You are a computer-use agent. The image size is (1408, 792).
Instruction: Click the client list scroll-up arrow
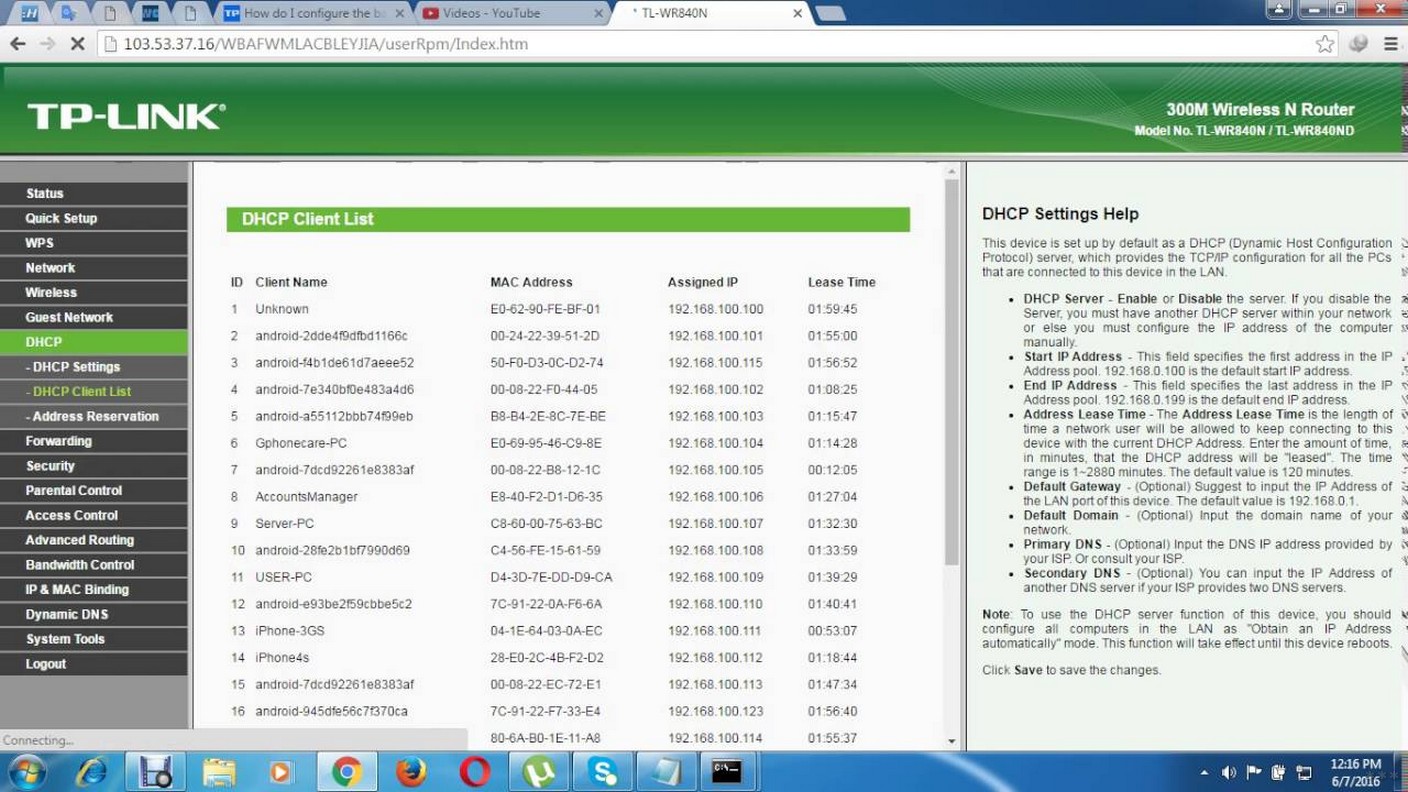tap(951, 172)
